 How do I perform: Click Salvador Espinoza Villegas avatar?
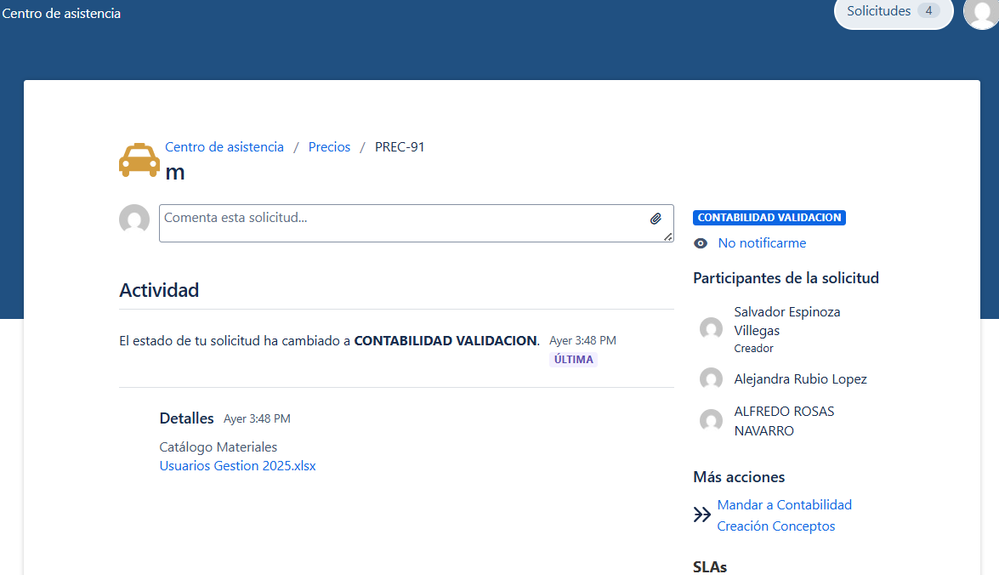pyautogui.click(x=711, y=329)
